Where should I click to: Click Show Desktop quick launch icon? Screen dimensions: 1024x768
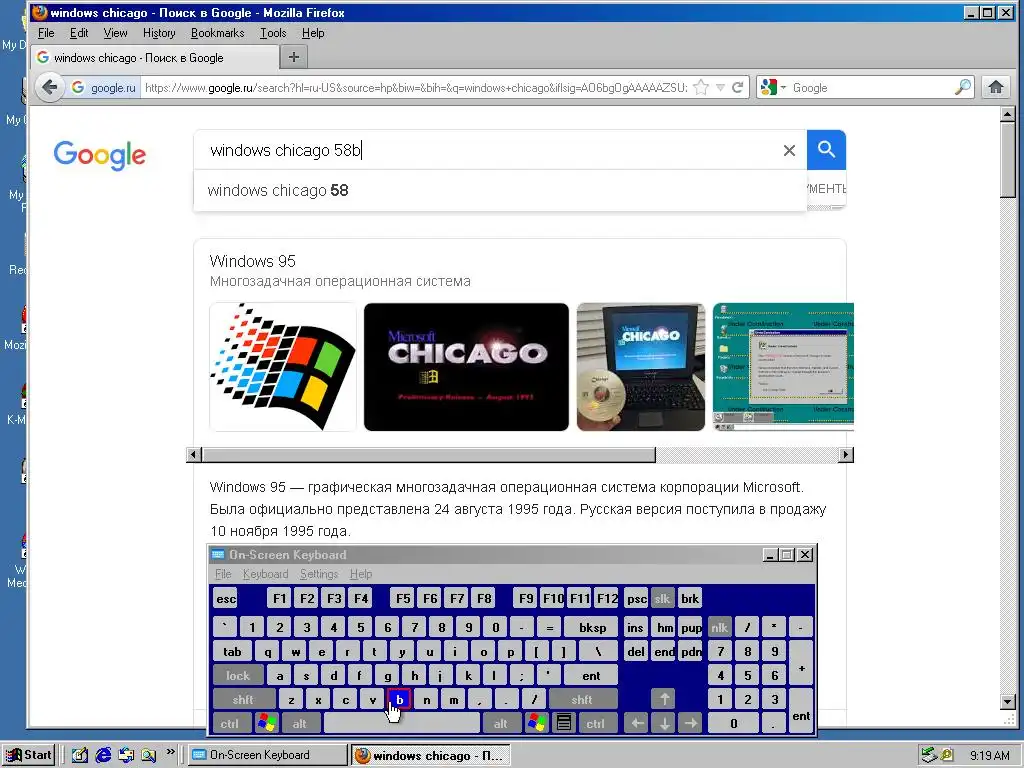80,755
